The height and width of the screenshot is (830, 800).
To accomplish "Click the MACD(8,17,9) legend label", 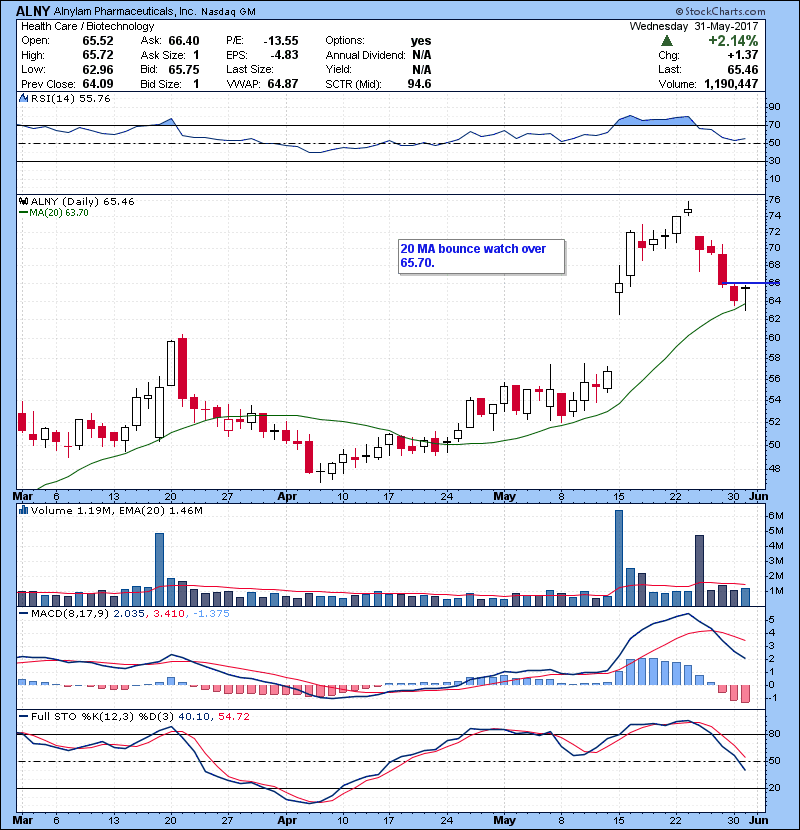I will click(x=70, y=614).
